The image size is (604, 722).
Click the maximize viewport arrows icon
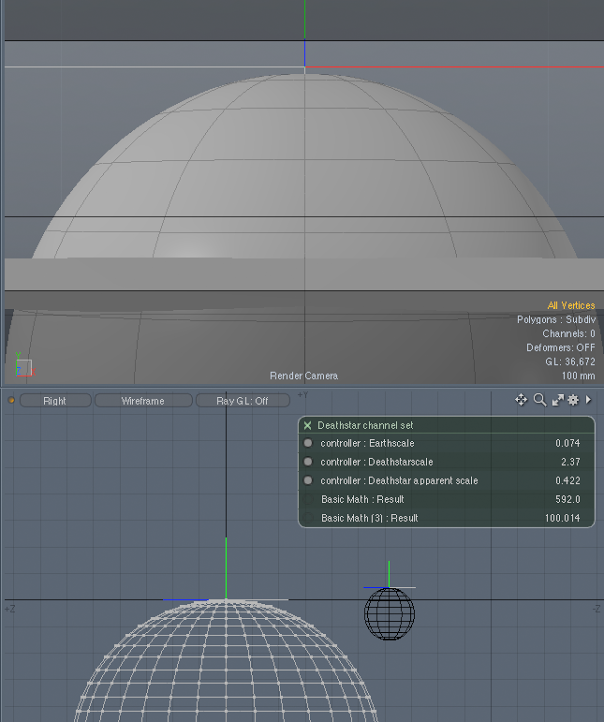[x=558, y=400]
